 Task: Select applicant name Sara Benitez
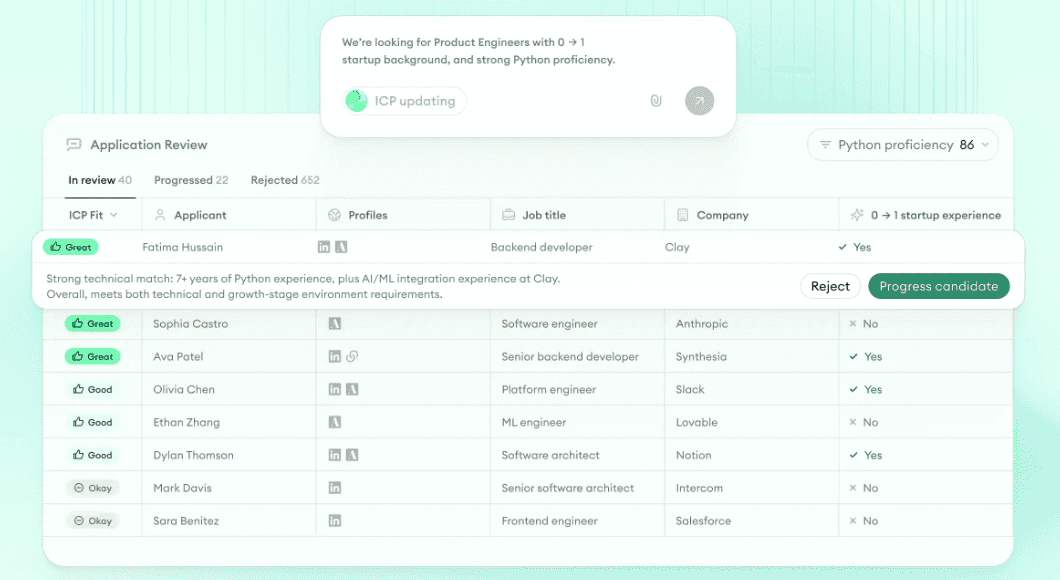pos(186,521)
